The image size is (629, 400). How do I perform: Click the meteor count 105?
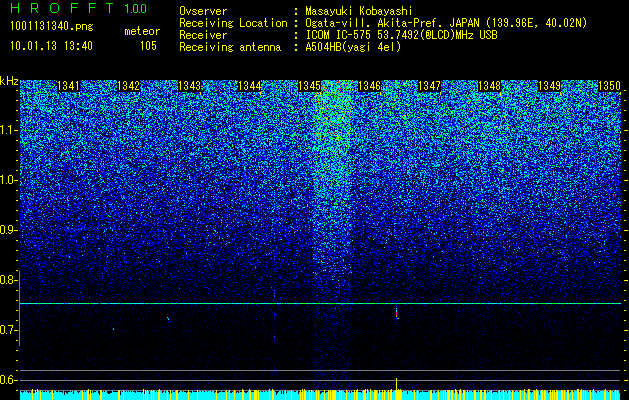point(148,46)
